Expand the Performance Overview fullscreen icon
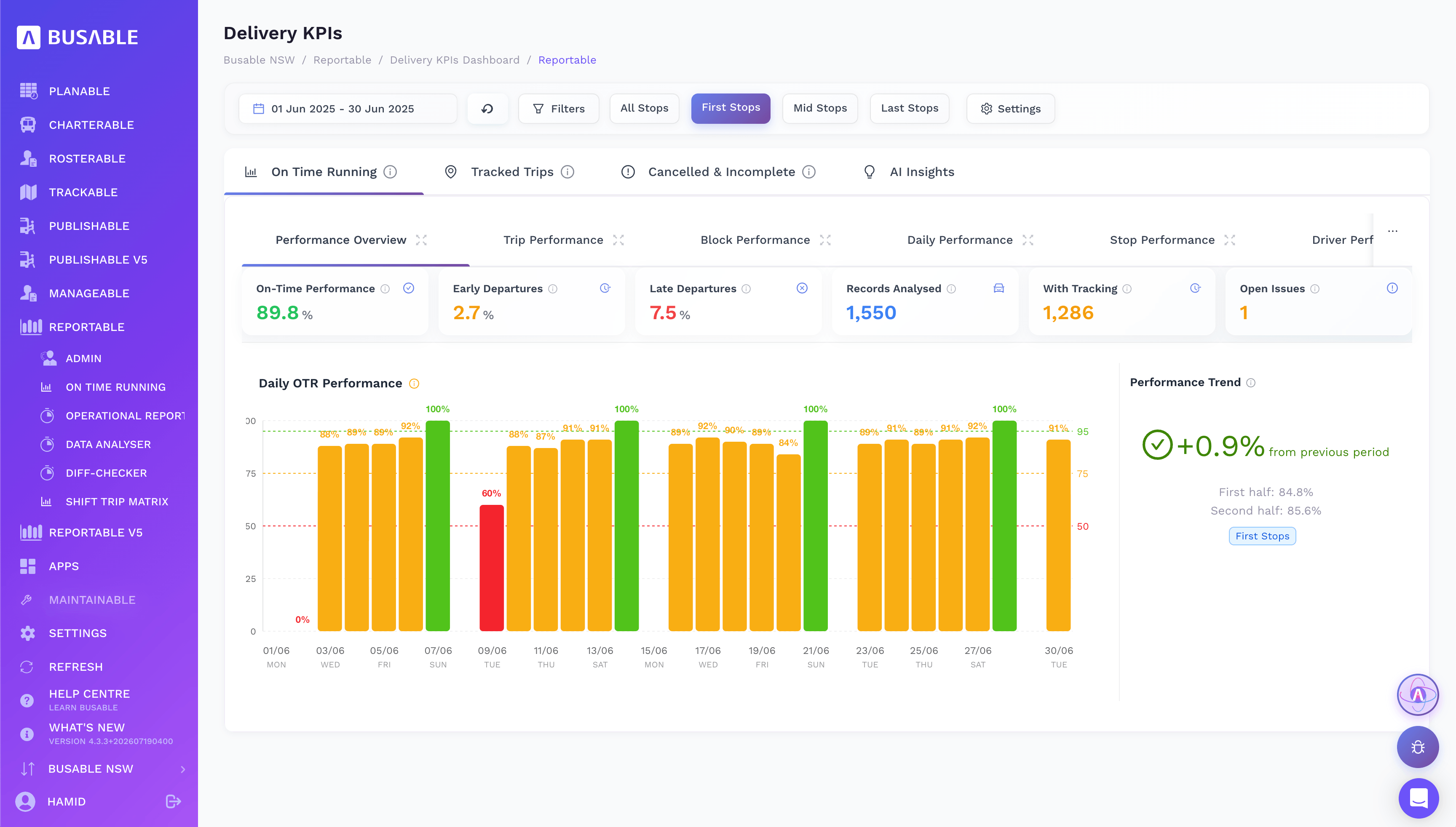Image resolution: width=1456 pixels, height=827 pixels. [x=421, y=240]
